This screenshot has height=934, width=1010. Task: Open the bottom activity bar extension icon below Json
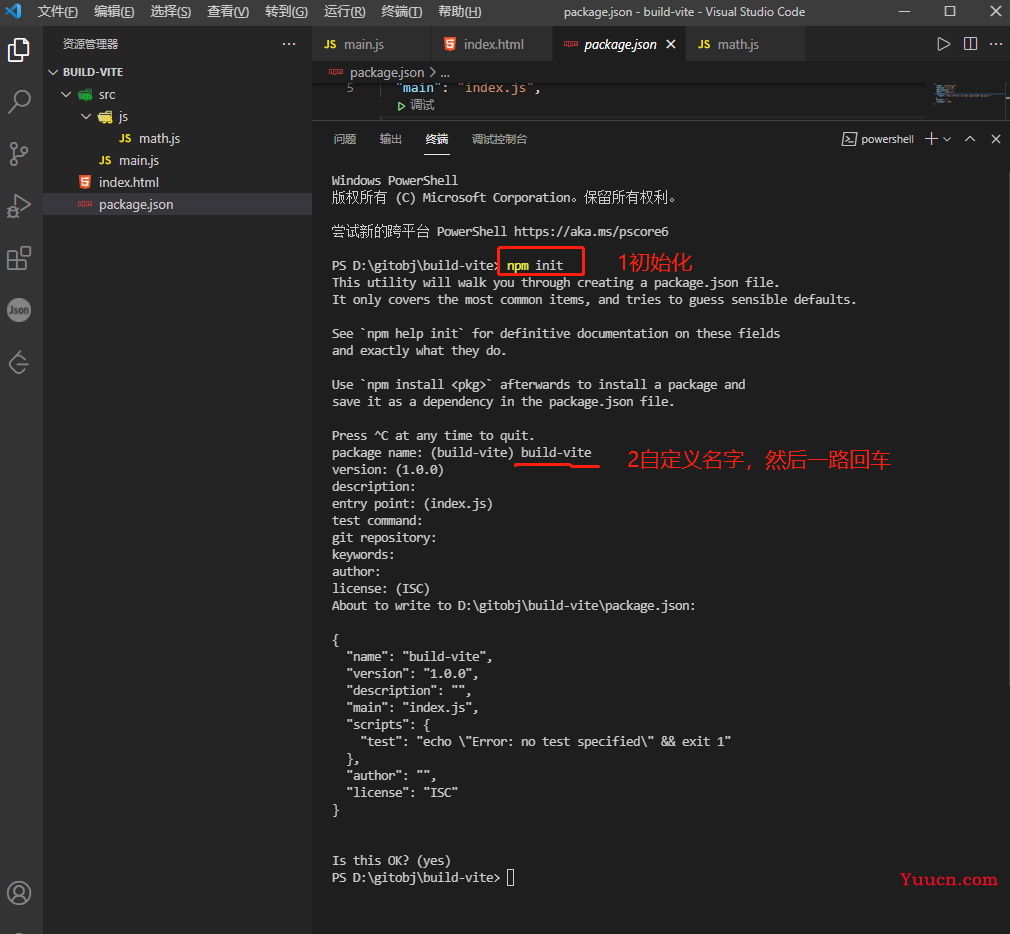(x=19, y=362)
